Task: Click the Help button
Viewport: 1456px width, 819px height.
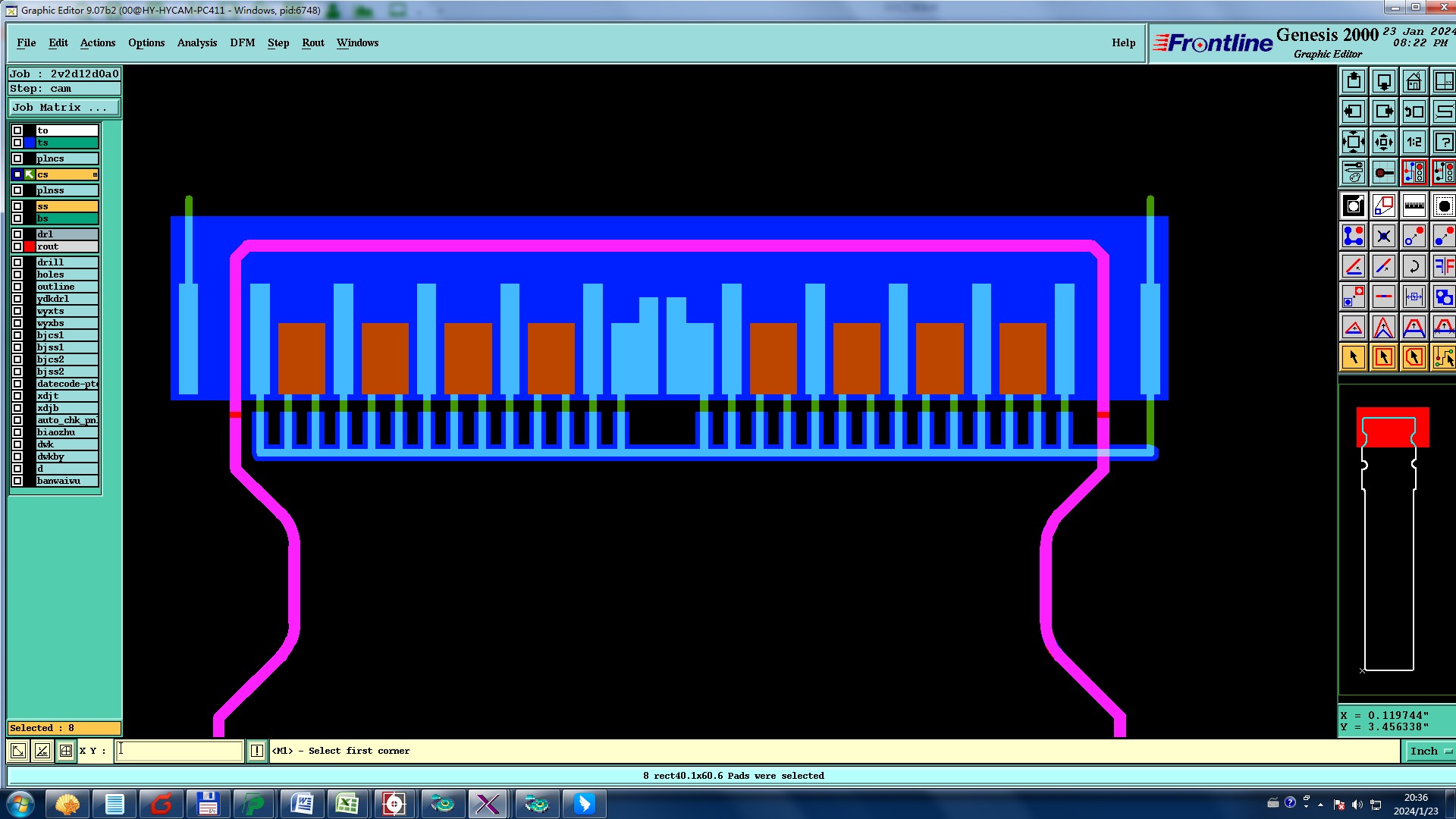Action: tap(1123, 42)
